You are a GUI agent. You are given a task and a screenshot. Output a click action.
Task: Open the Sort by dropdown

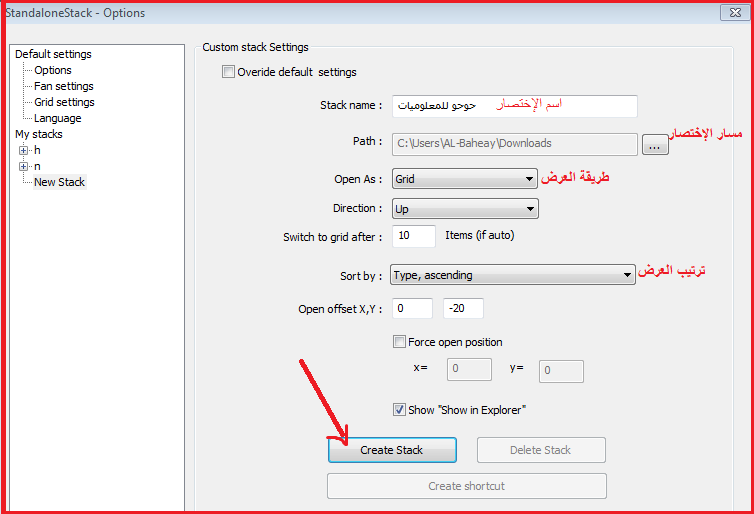tap(513, 275)
